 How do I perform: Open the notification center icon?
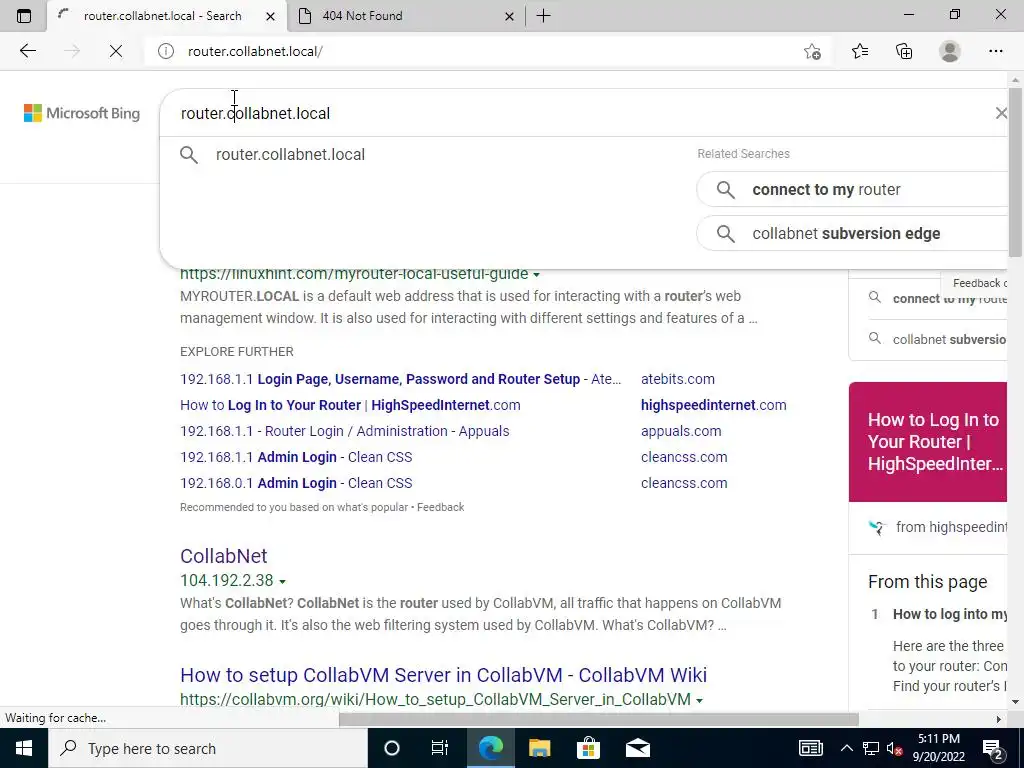pyautogui.click(x=993, y=749)
